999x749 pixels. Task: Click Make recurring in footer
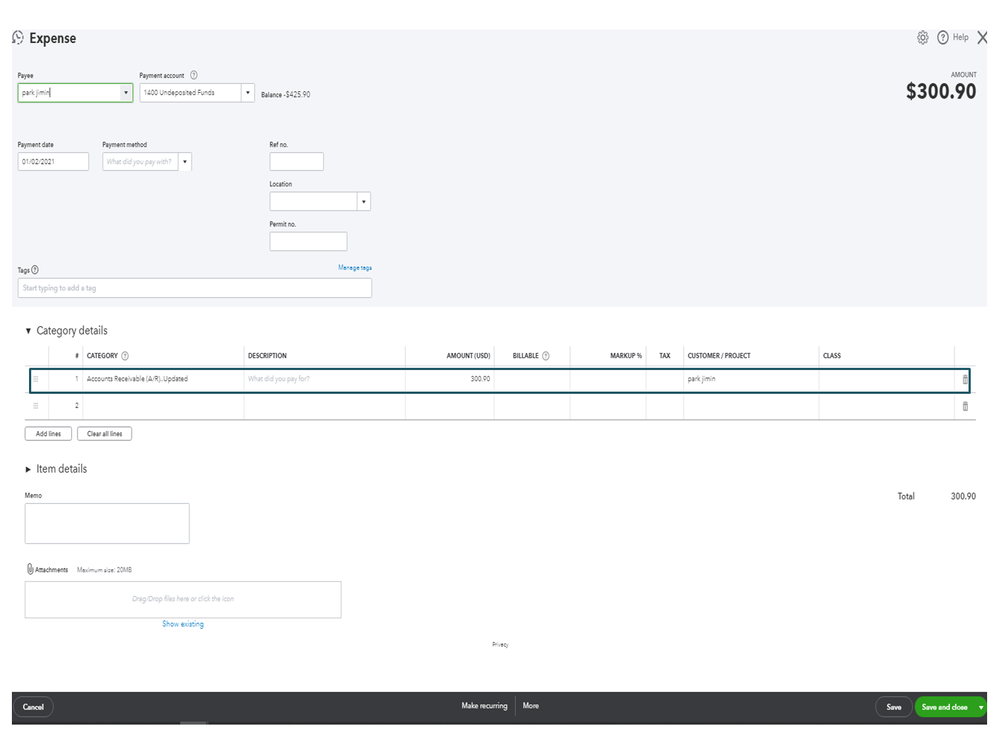point(484,706)
